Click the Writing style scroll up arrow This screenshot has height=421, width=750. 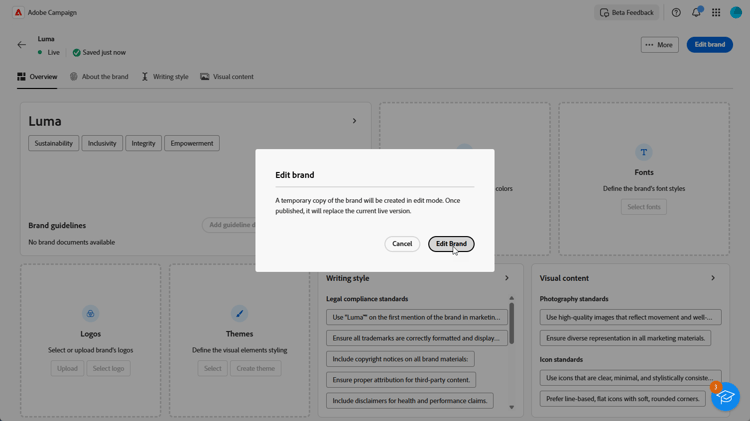(511, 298)
